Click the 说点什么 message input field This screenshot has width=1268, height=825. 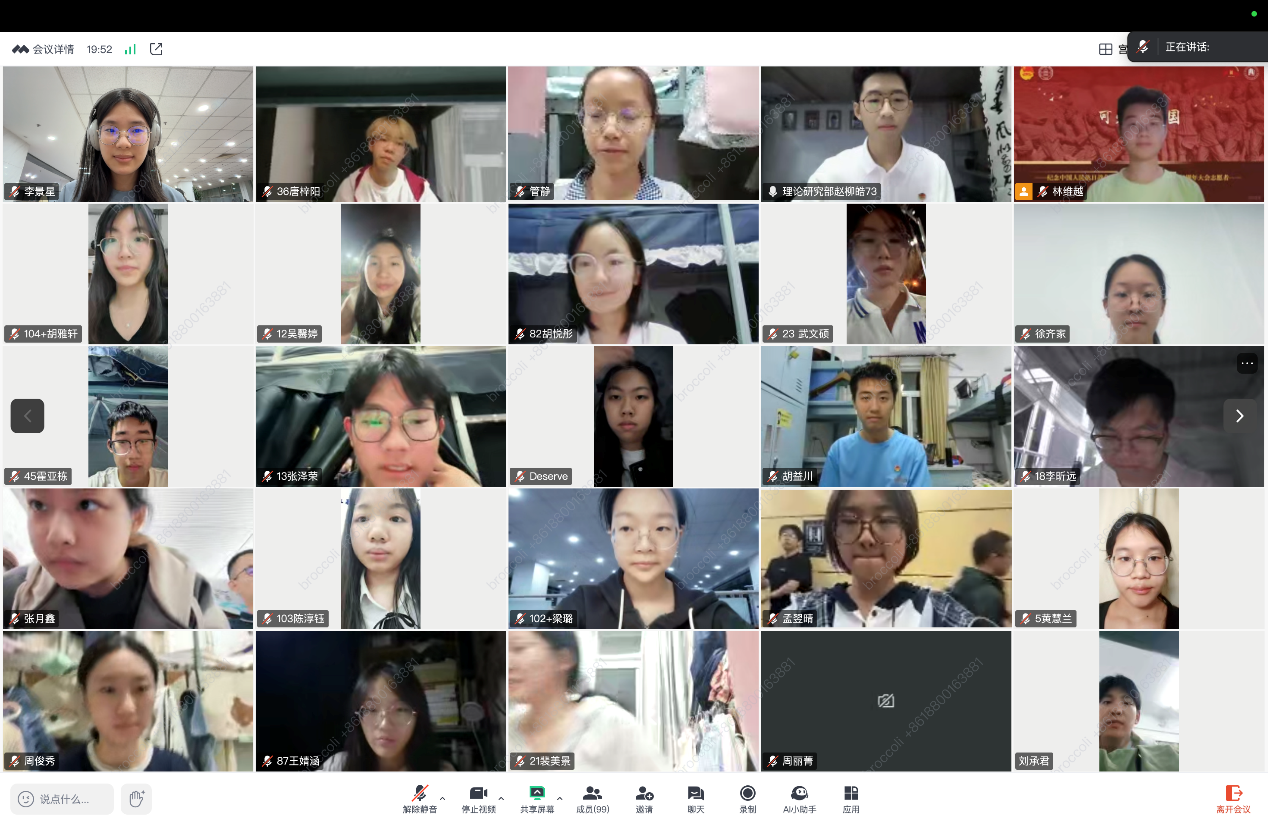pyautogui.click(x=62, y=799)
